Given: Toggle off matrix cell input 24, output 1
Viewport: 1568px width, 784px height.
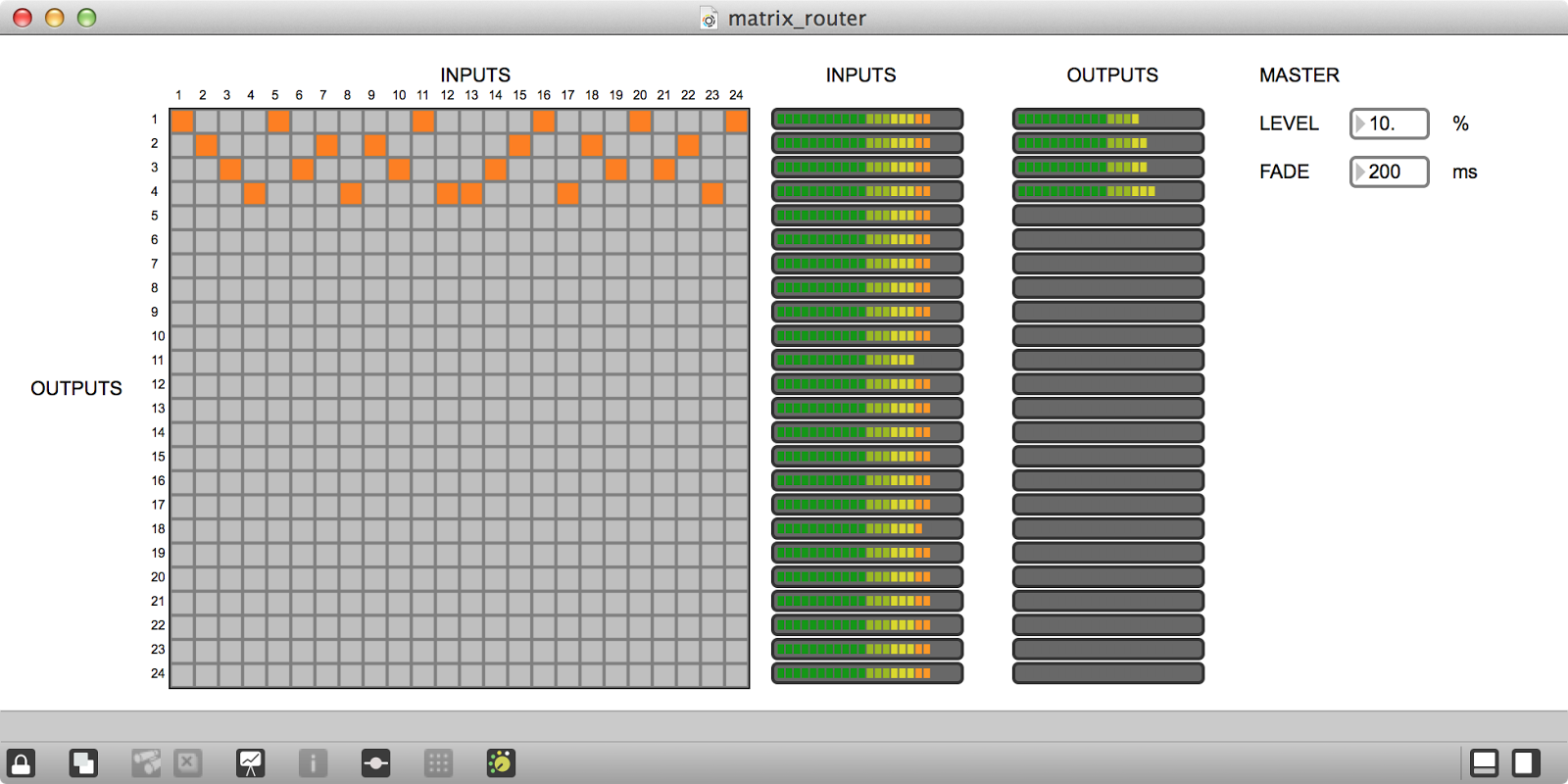Looking at the screenshot, I should 737,121.
